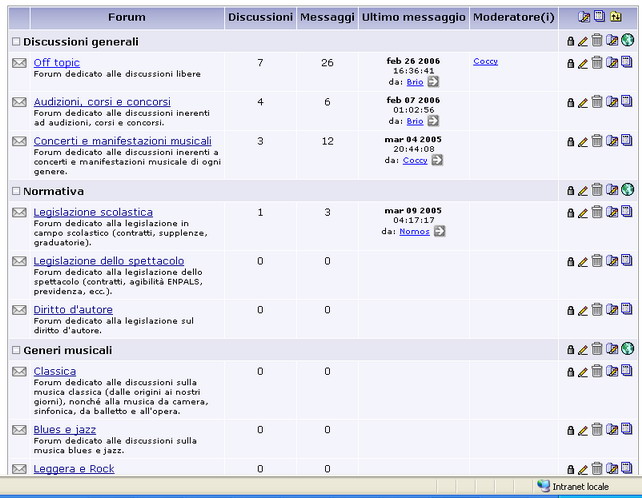Click the envelope icon beside Blues e jazz
This screenshot has height=498, width=642.
coord(19,430)
